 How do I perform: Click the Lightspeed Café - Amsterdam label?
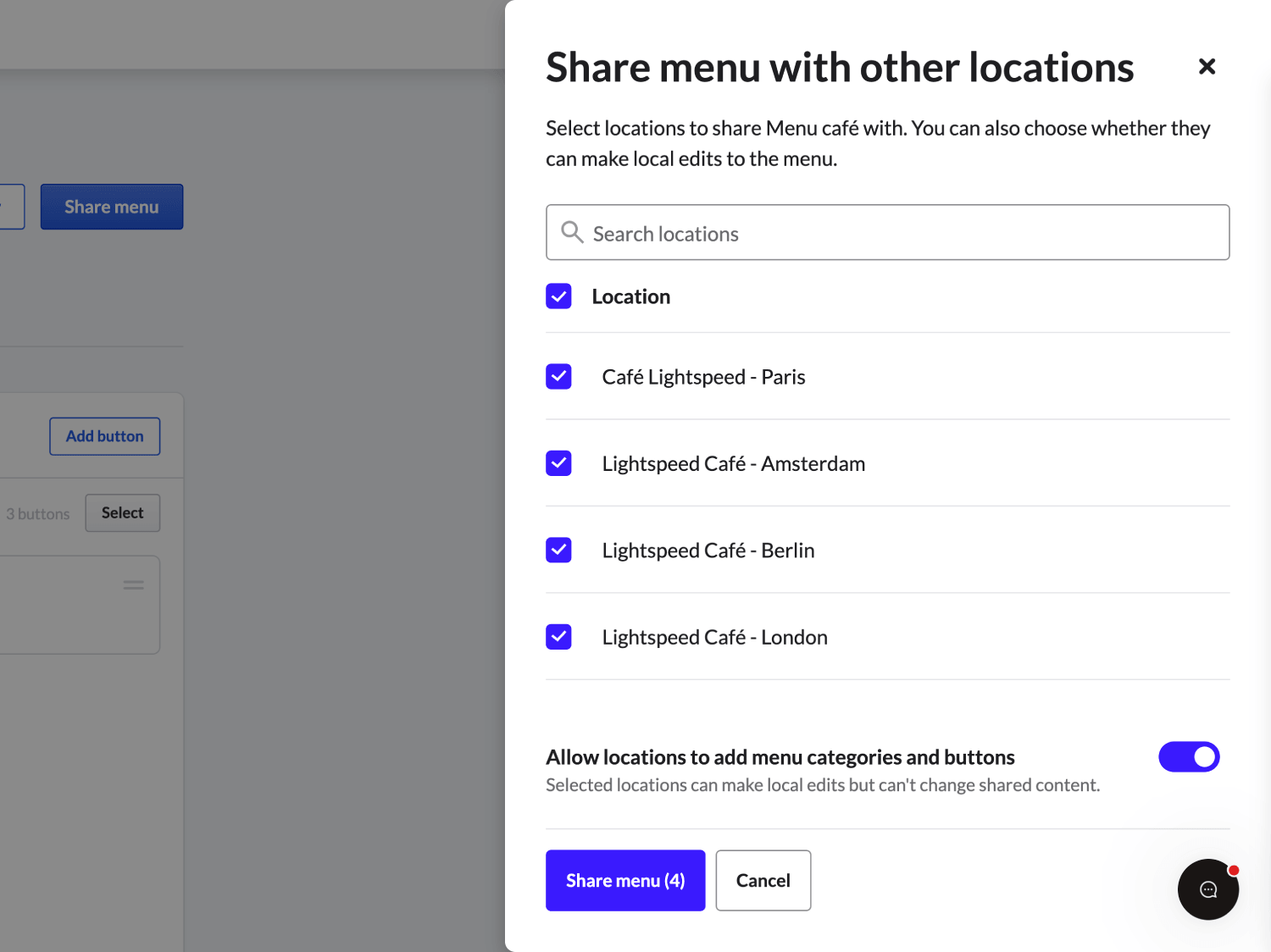tap(734, 464)
